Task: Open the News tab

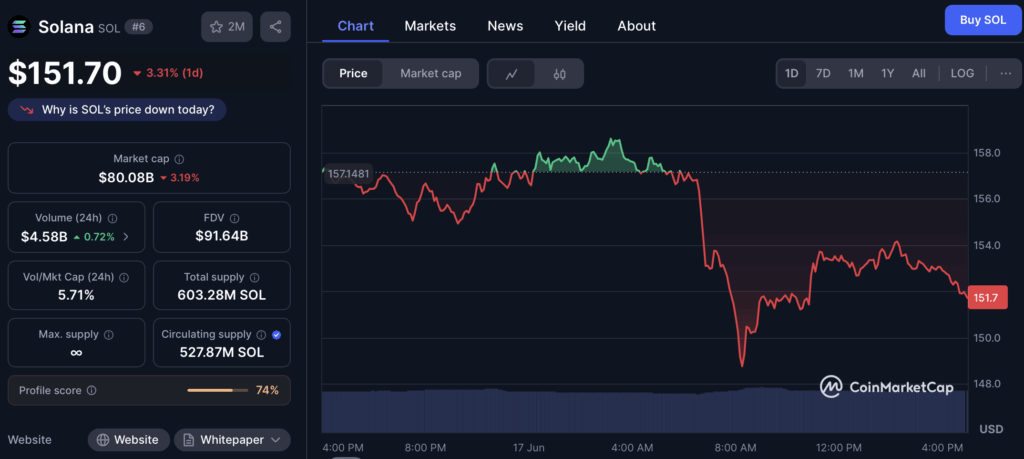Action: pos(505,26)
